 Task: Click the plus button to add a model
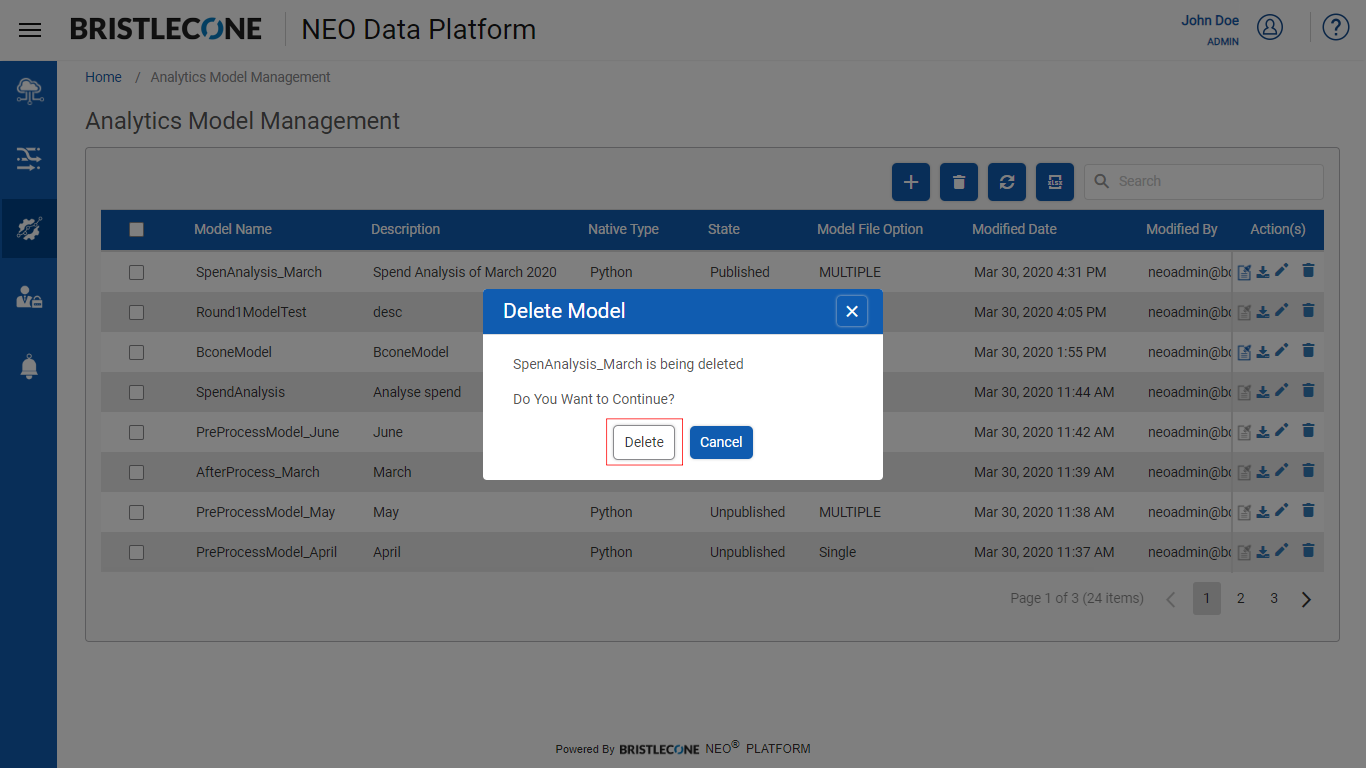click(x=911, y=182)
